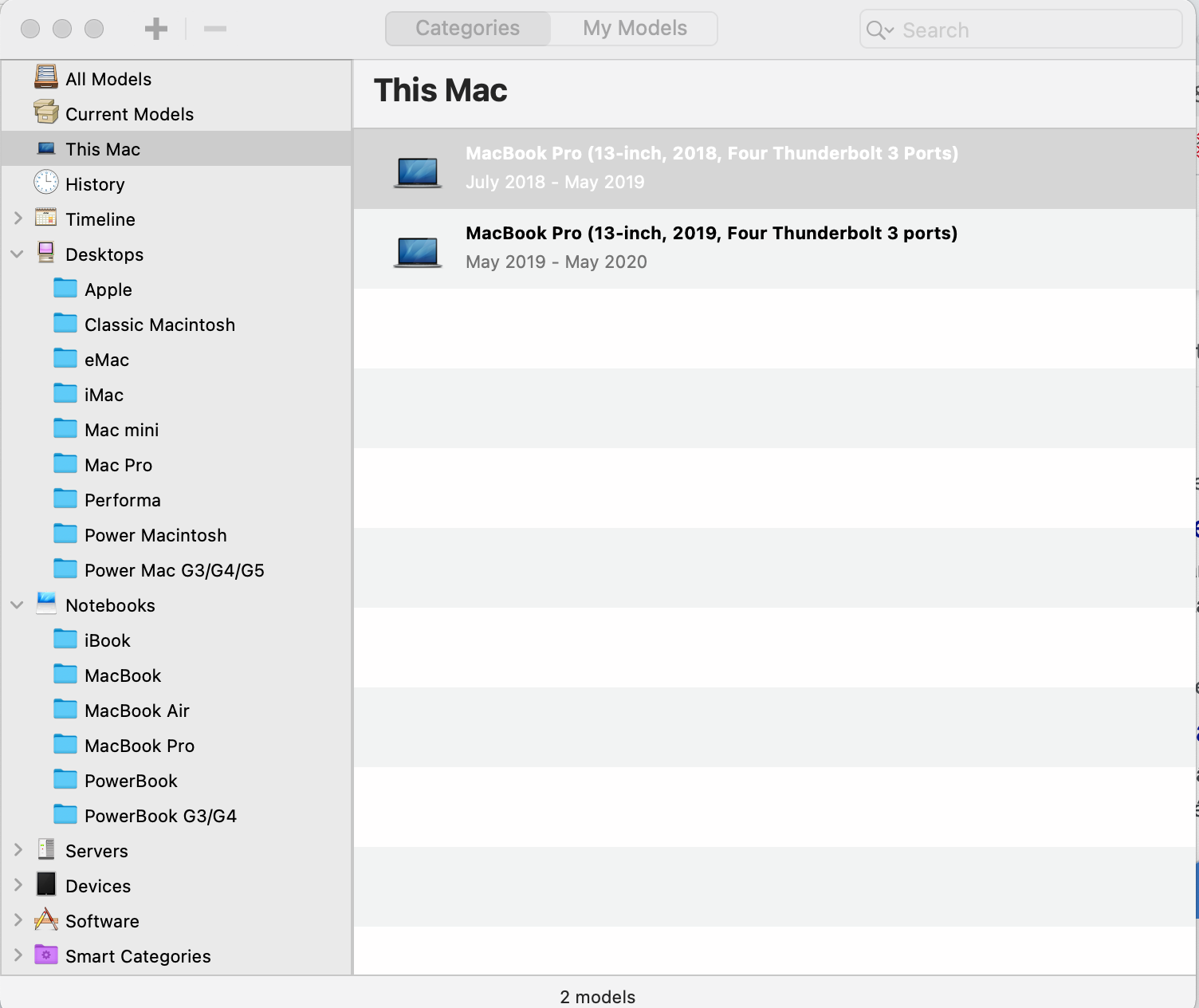
Task: Select the Categories tab
Action: 468,29
